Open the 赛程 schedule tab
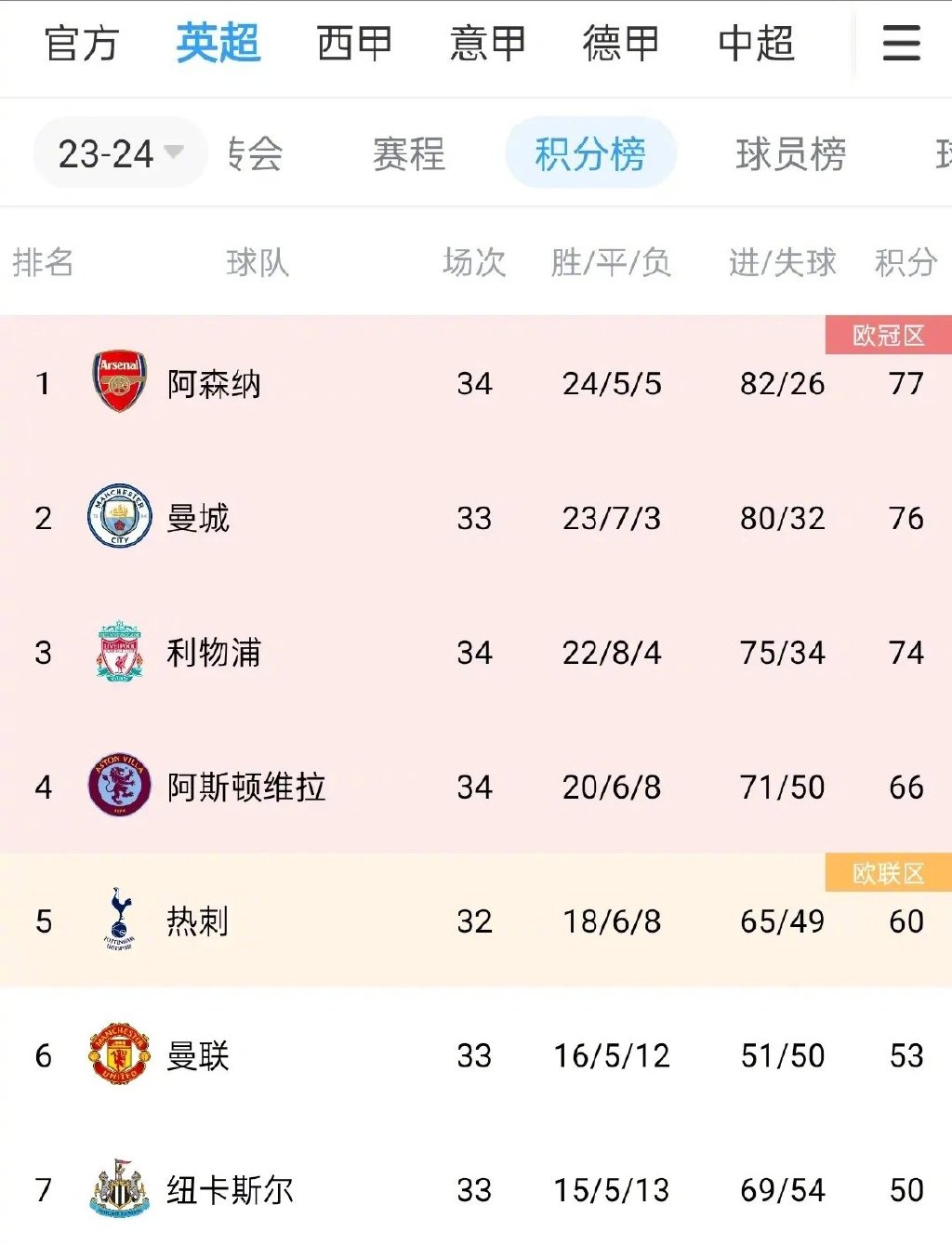Screen dimensions: 952x1245 (407, 157)
